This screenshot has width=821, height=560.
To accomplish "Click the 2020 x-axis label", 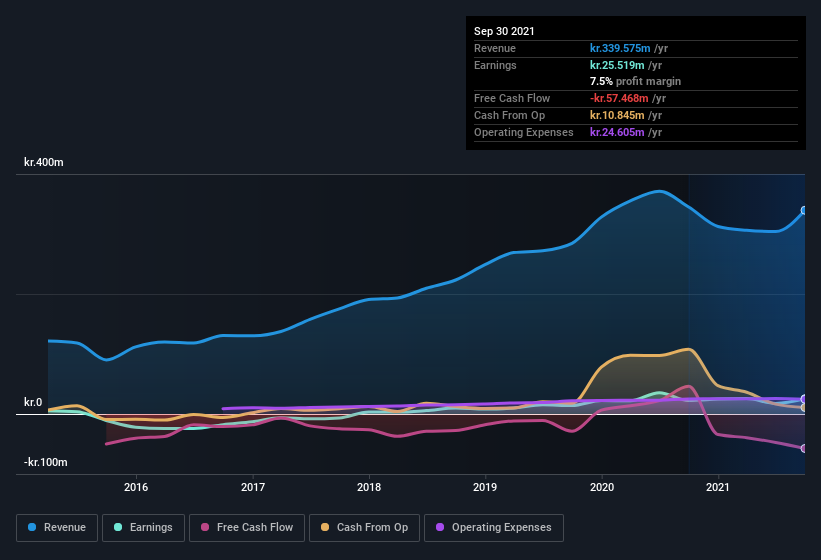I will coord(602,487).
